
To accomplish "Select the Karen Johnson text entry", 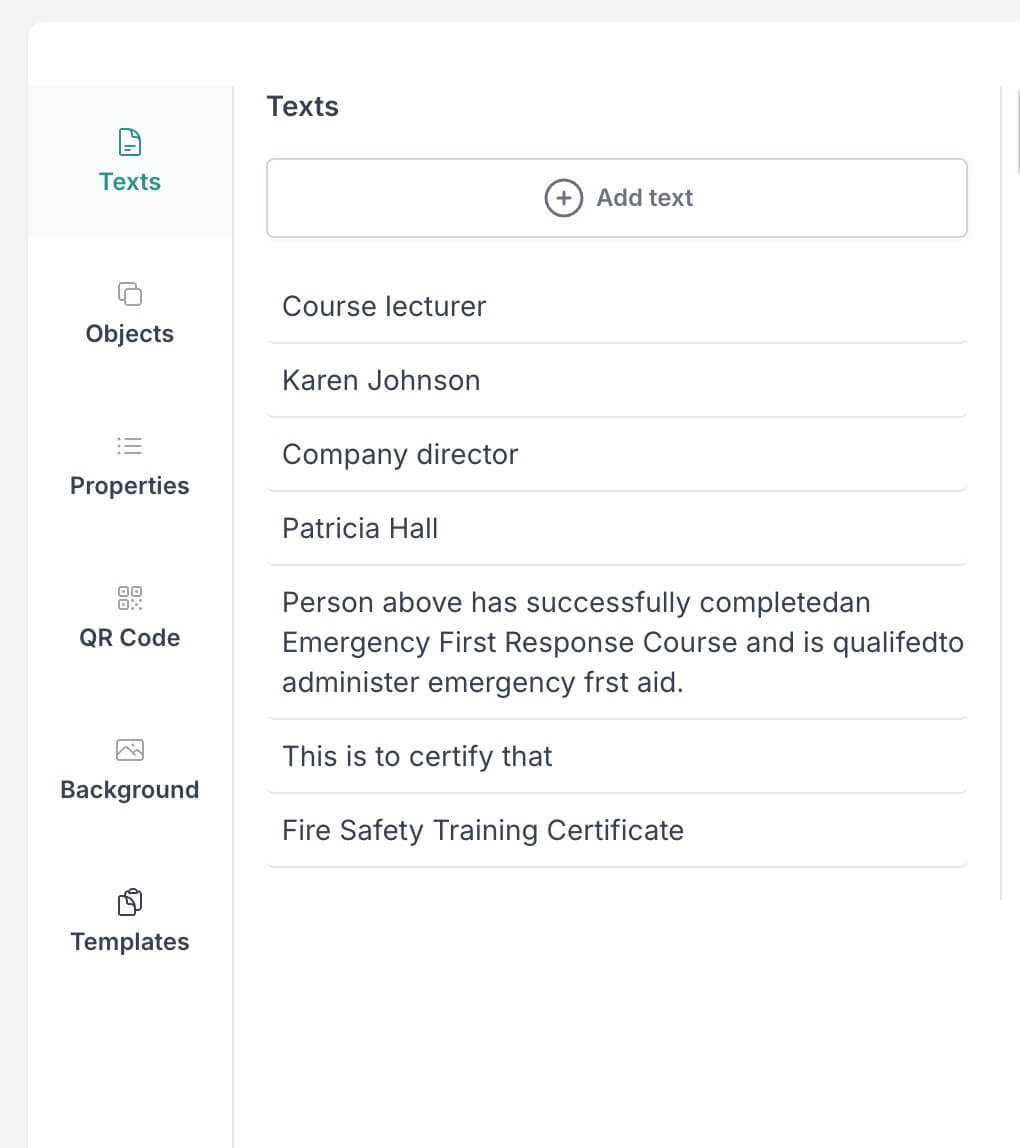I will 381,380.
